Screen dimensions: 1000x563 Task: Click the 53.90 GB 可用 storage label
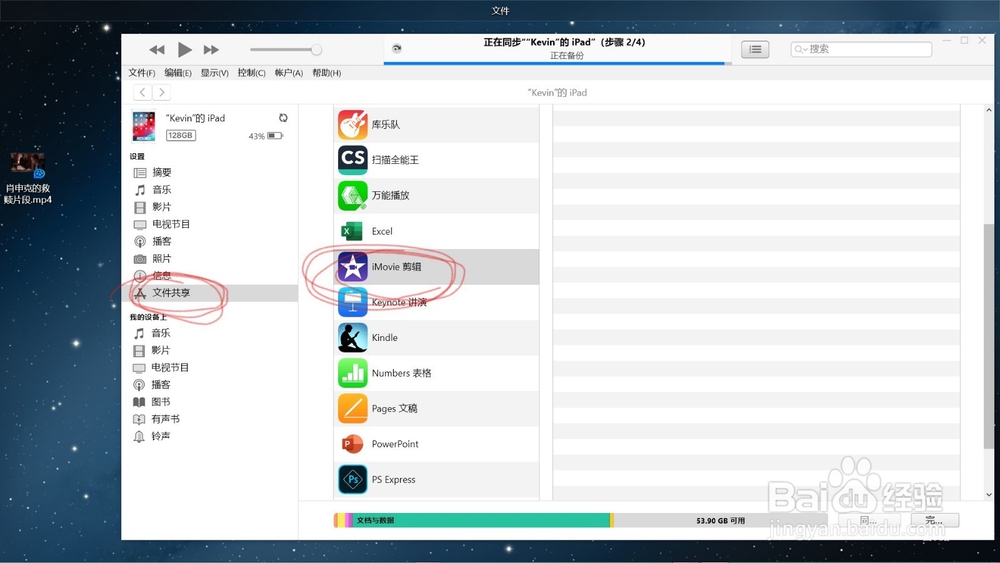pyautogui.click(x=721, y=520)
